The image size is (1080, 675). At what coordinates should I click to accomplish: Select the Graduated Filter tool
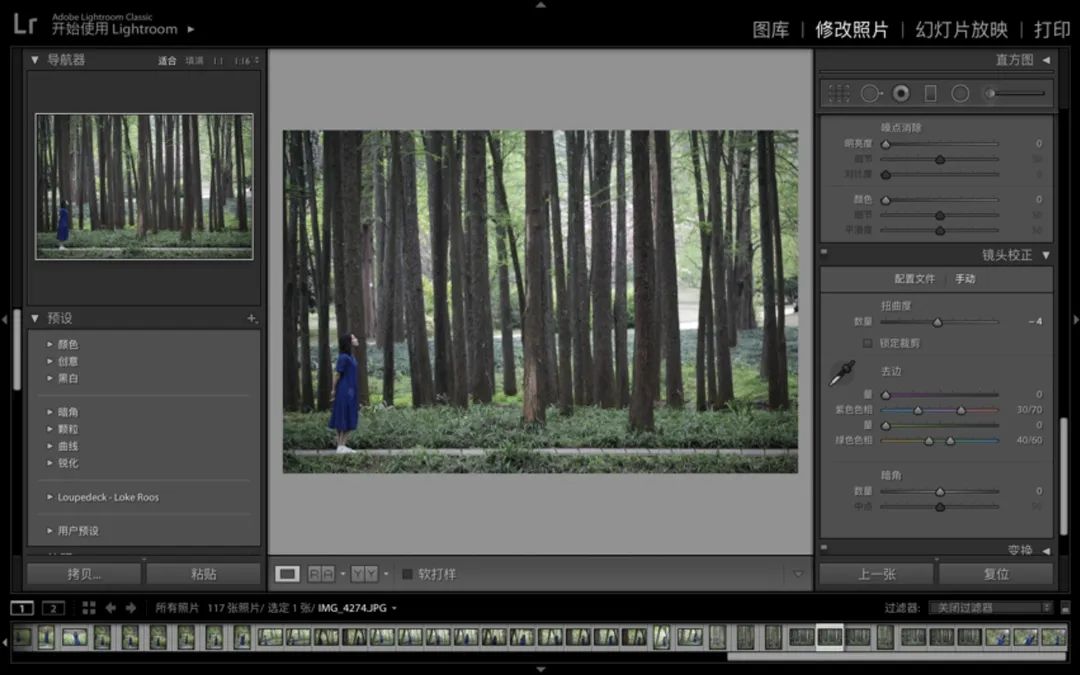tap(930, 93)
